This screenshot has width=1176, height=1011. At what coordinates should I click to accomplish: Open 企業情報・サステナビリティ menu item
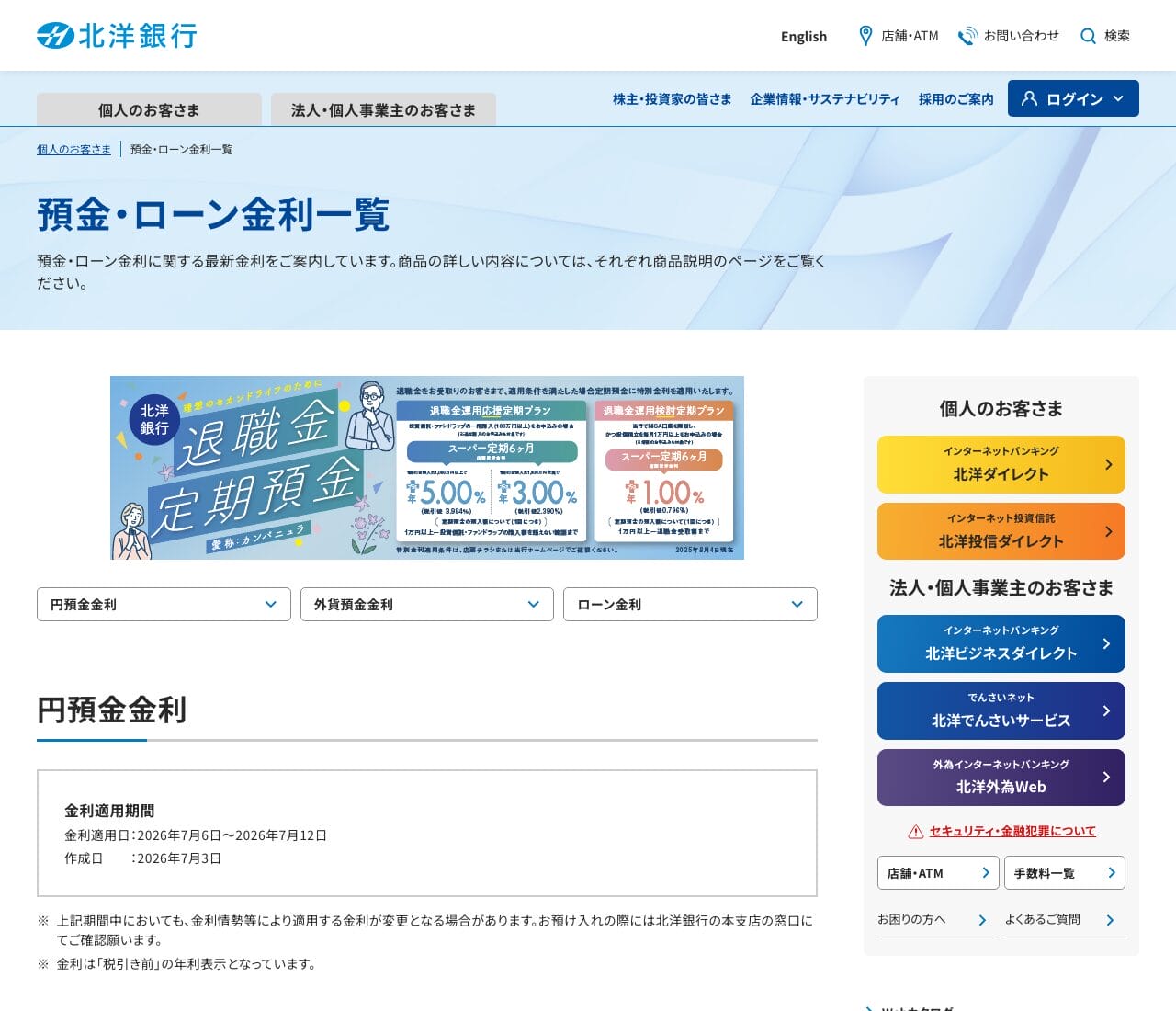click(x=825, y=99)
